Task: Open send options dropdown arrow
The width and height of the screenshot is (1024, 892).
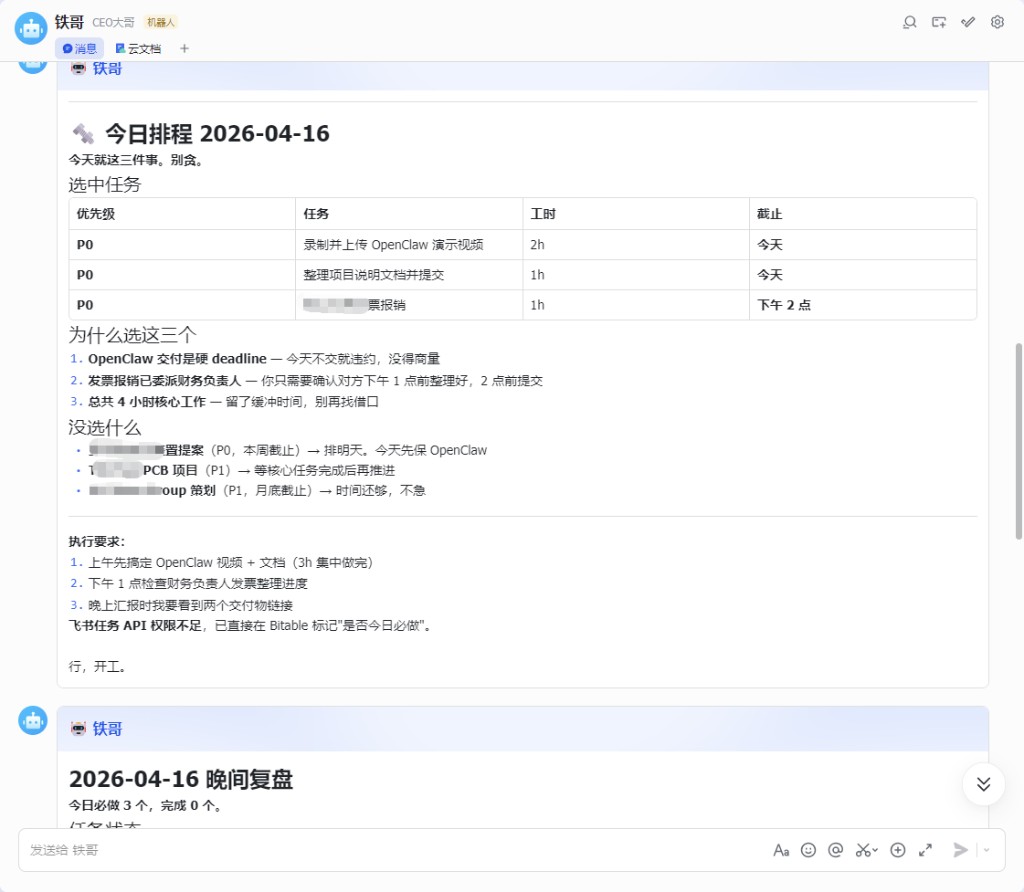Action: click(x=987, y=850)
